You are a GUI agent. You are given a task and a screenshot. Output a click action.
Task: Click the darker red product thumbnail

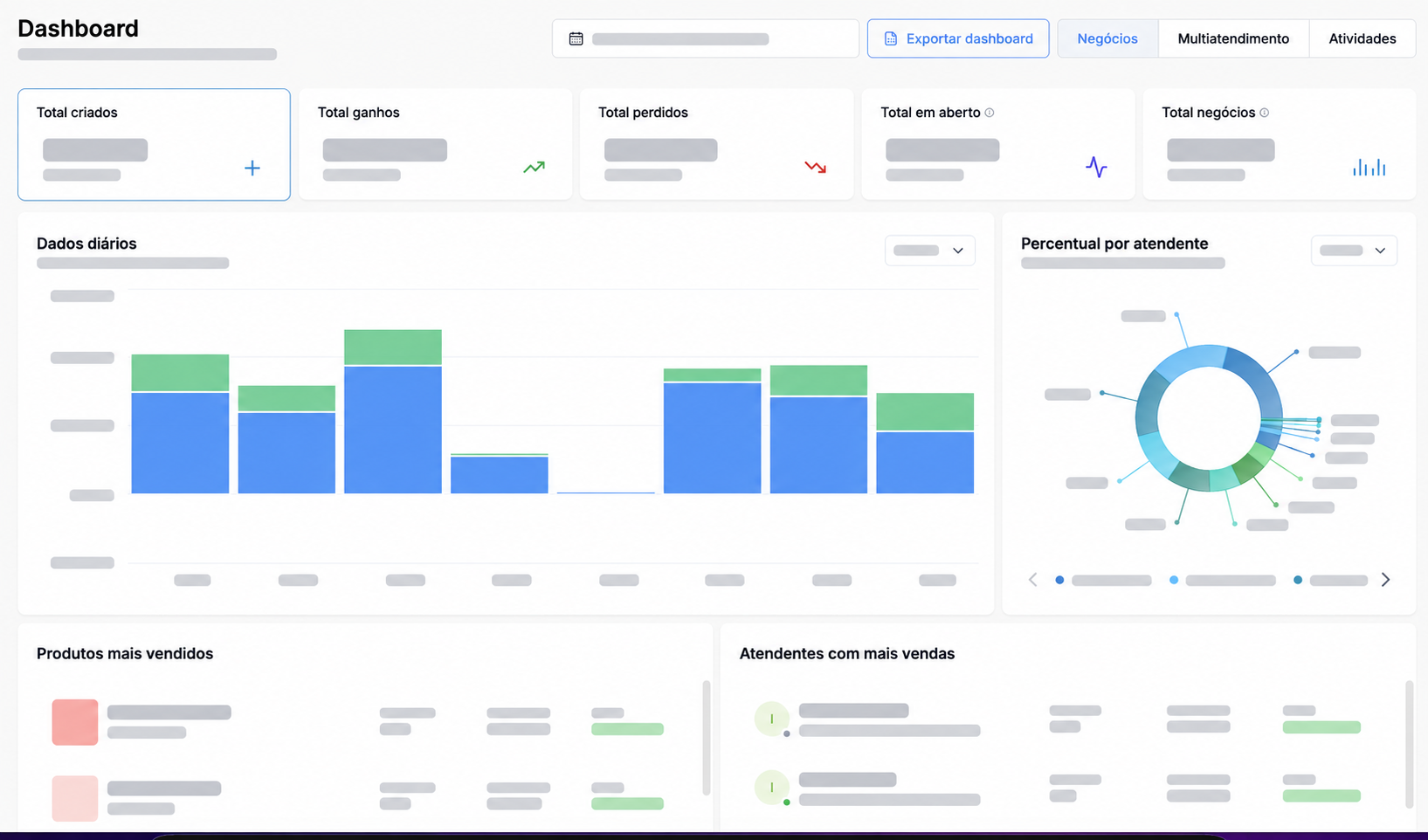pos(75,722)
